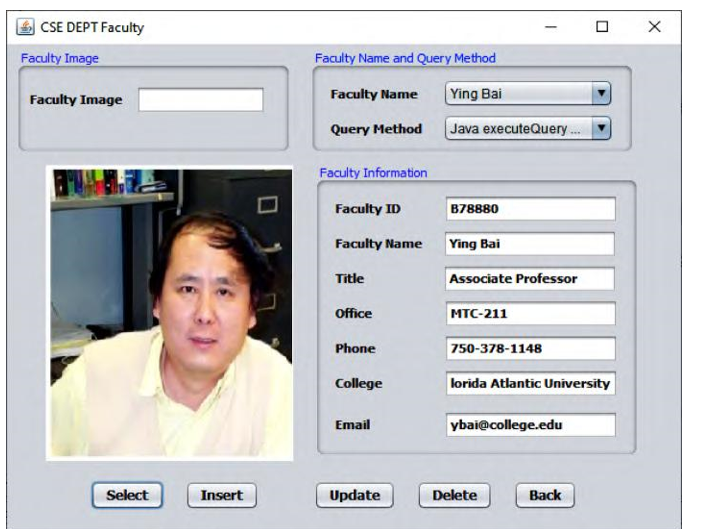Open the Faculty Name combo box showing Ying Bai

coord(528,93)
